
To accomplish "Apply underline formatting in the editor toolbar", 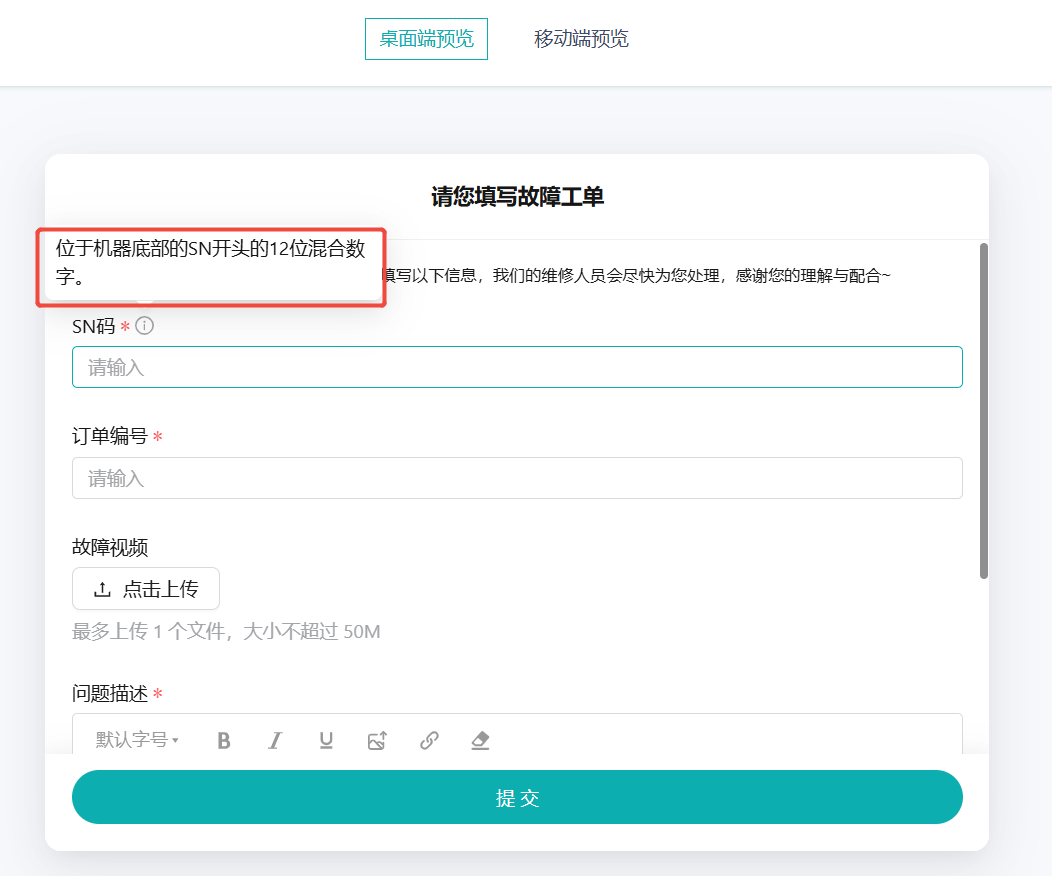I will [x=326, y=740].
